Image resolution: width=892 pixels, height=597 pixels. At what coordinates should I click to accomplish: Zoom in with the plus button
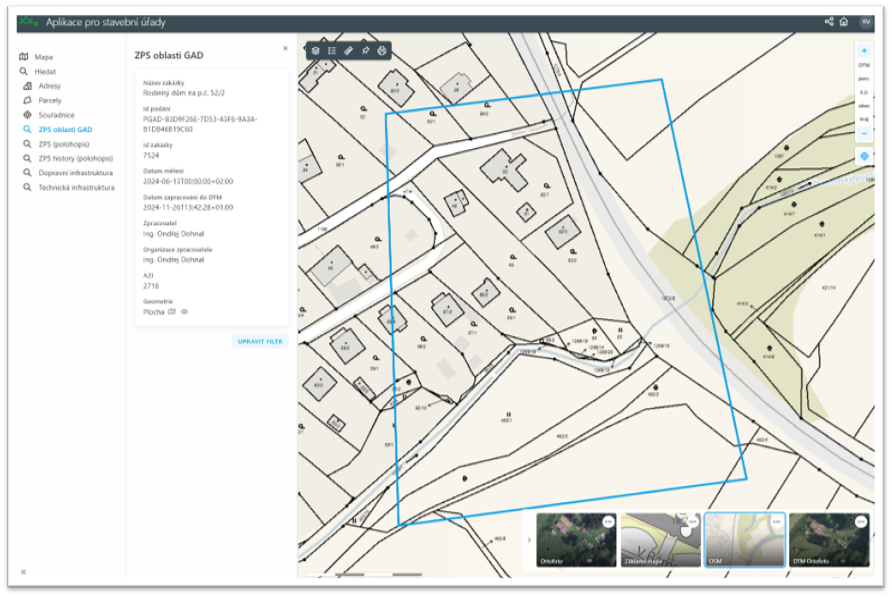(x=864, y=51)
